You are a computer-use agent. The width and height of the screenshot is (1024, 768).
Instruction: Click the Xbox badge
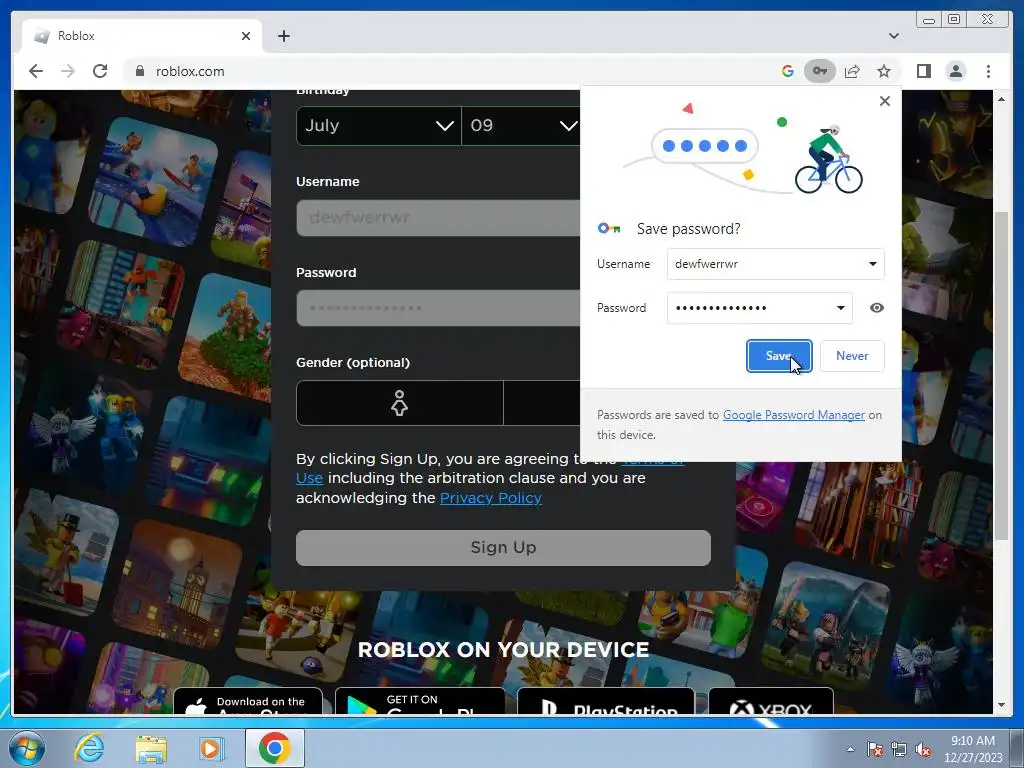tap(771, 701)
